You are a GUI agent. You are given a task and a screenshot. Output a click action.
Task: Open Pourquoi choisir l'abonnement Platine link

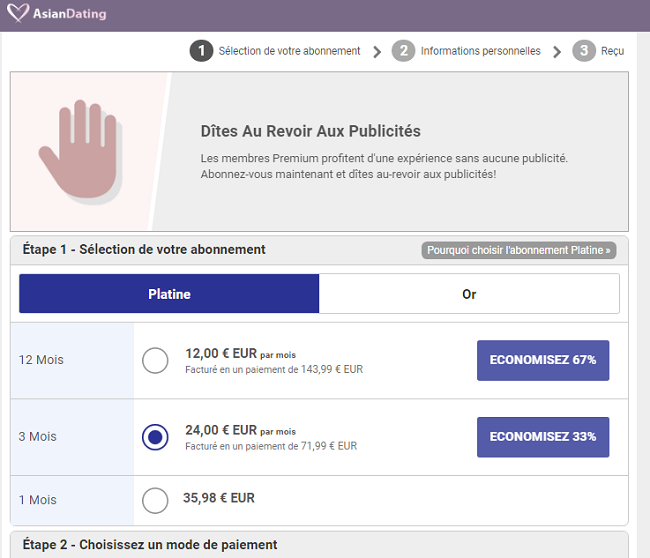519,250
